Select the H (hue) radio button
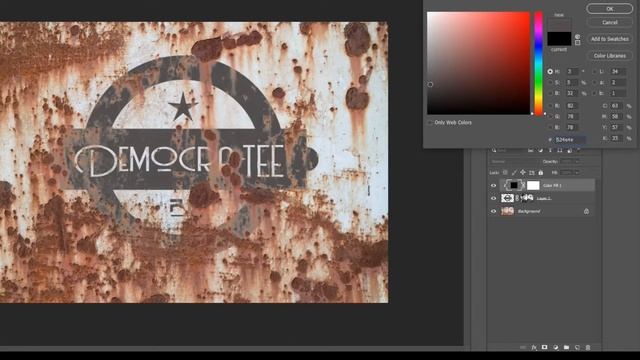Viewport: 640px width, 360px height. pyautogui.click(x=550, y=71)
